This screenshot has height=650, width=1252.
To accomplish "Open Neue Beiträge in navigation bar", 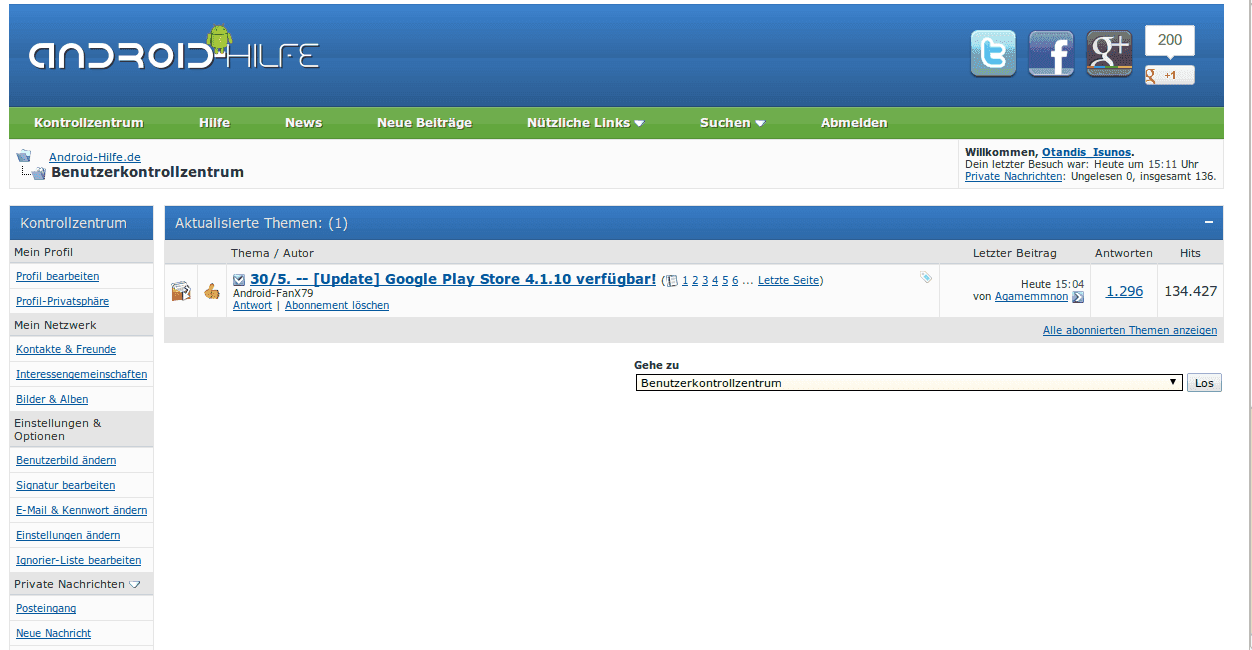I will (424, 123).
